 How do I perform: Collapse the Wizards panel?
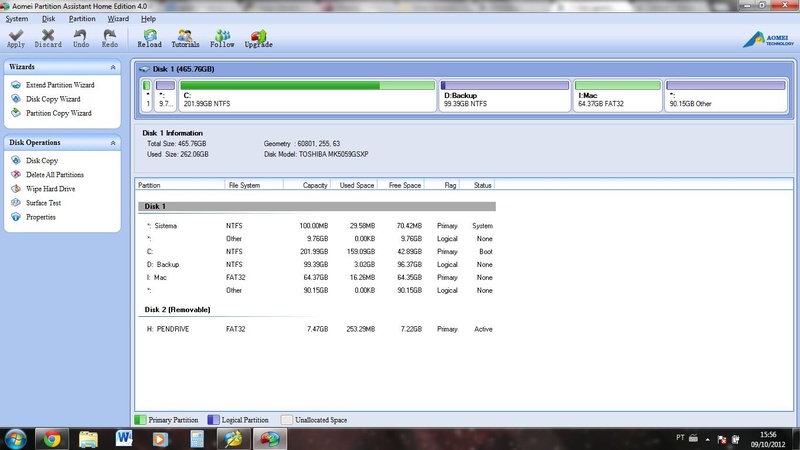coord(113,67)
